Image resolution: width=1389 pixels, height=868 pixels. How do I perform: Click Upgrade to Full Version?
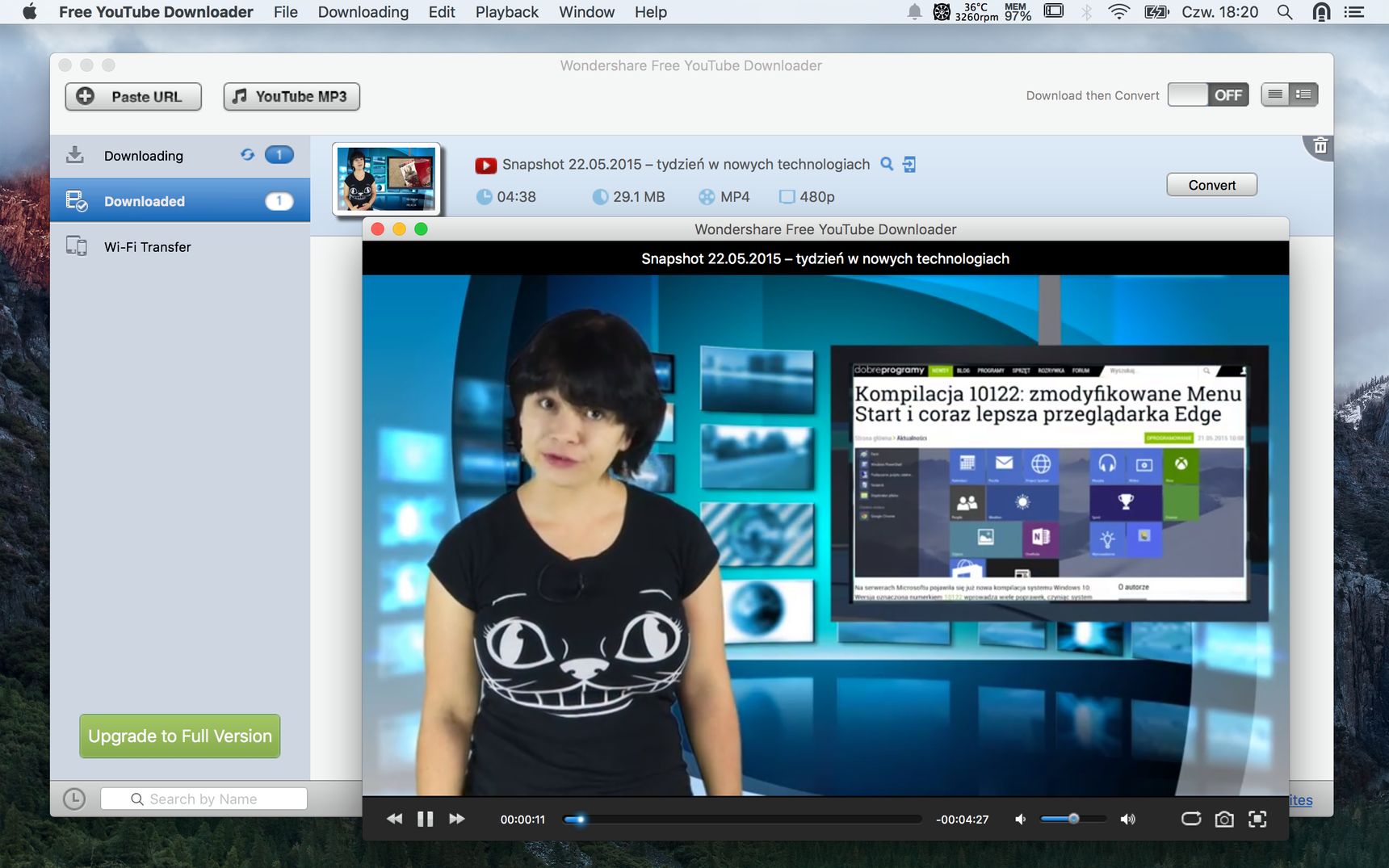180,736
